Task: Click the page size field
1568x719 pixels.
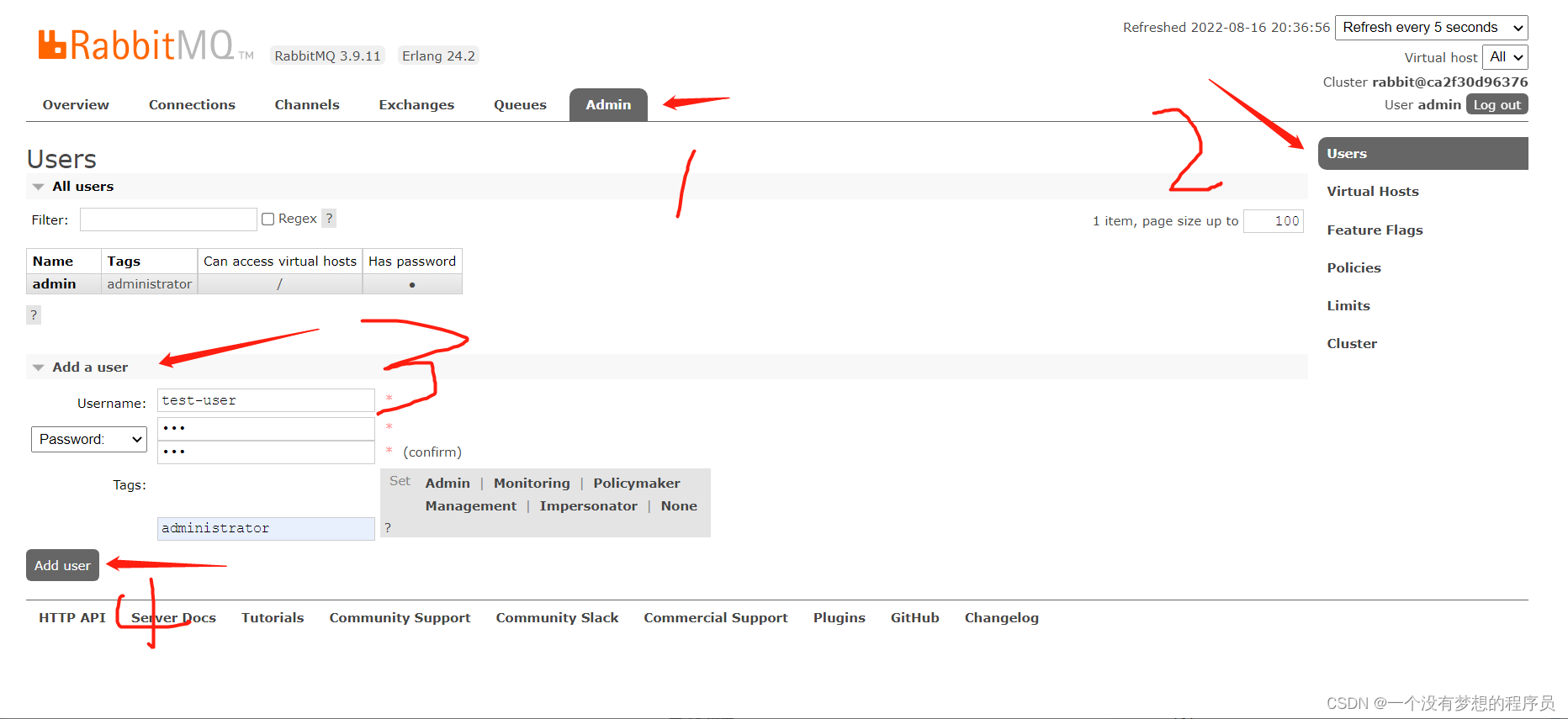Action: [x=1274, y=221]
